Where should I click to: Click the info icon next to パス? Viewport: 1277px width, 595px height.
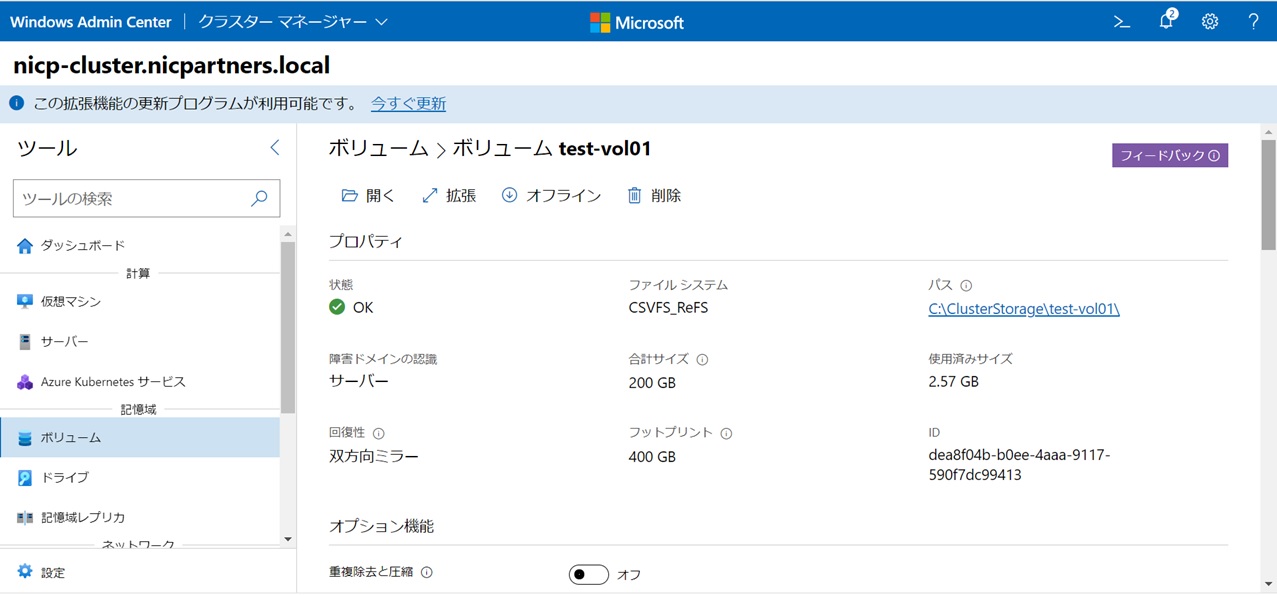[966, 285]
